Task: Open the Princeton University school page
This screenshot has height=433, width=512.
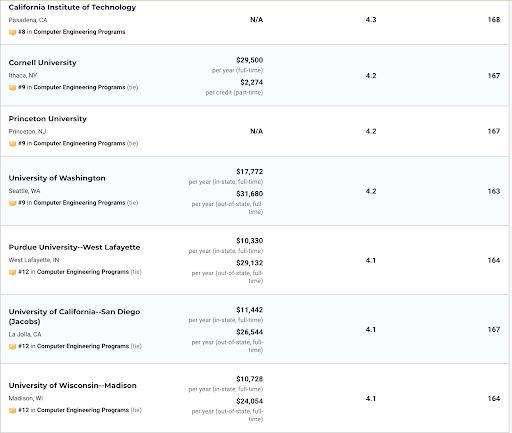Action: (48, 119)
